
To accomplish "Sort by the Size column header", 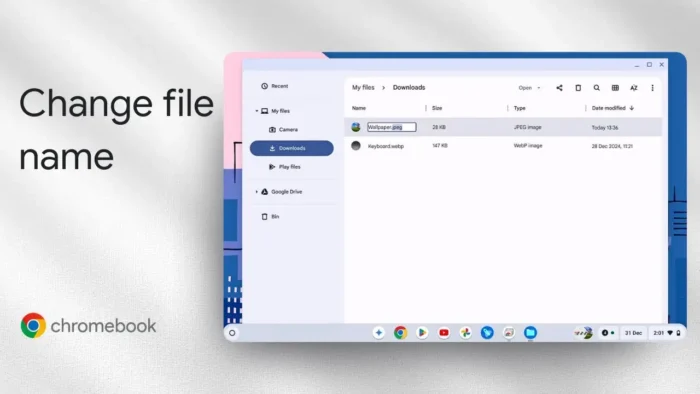I will pyautogui.click(x=437, y=108).
